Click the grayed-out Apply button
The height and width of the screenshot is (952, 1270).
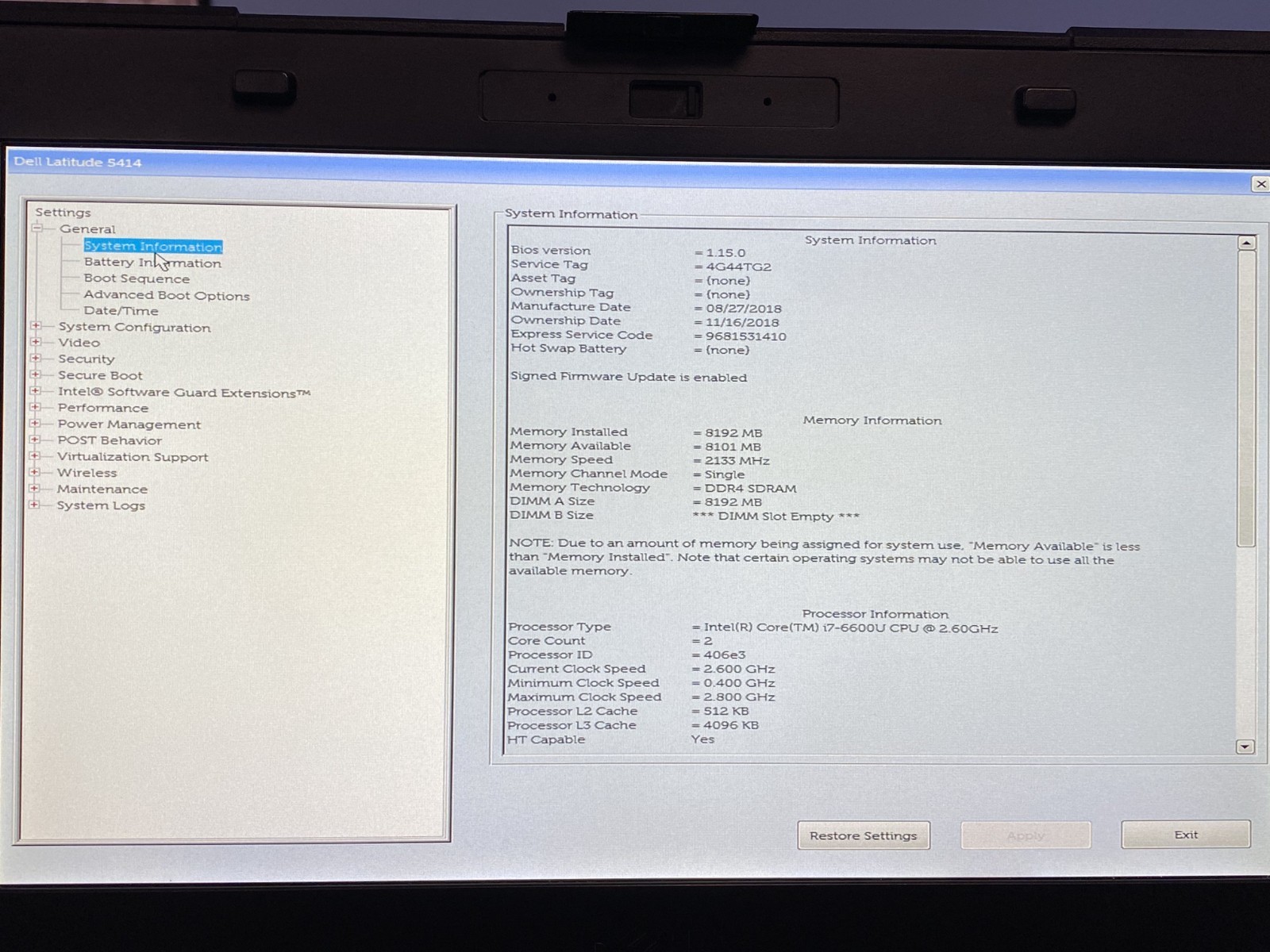pos(1026,835)
